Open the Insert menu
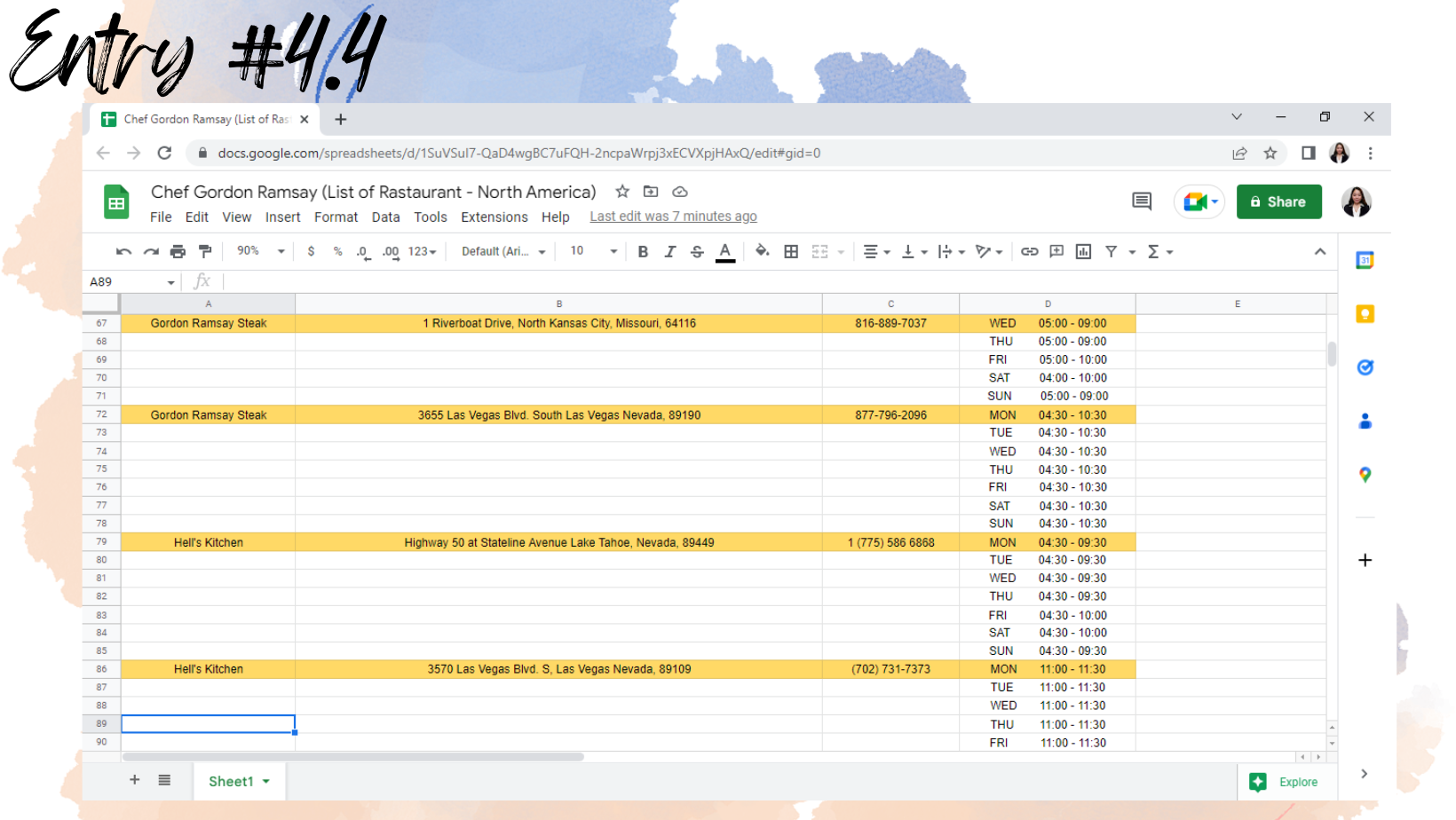This screenshot has width=1456, height=820. pyautogui.click(x=282, y=217)
